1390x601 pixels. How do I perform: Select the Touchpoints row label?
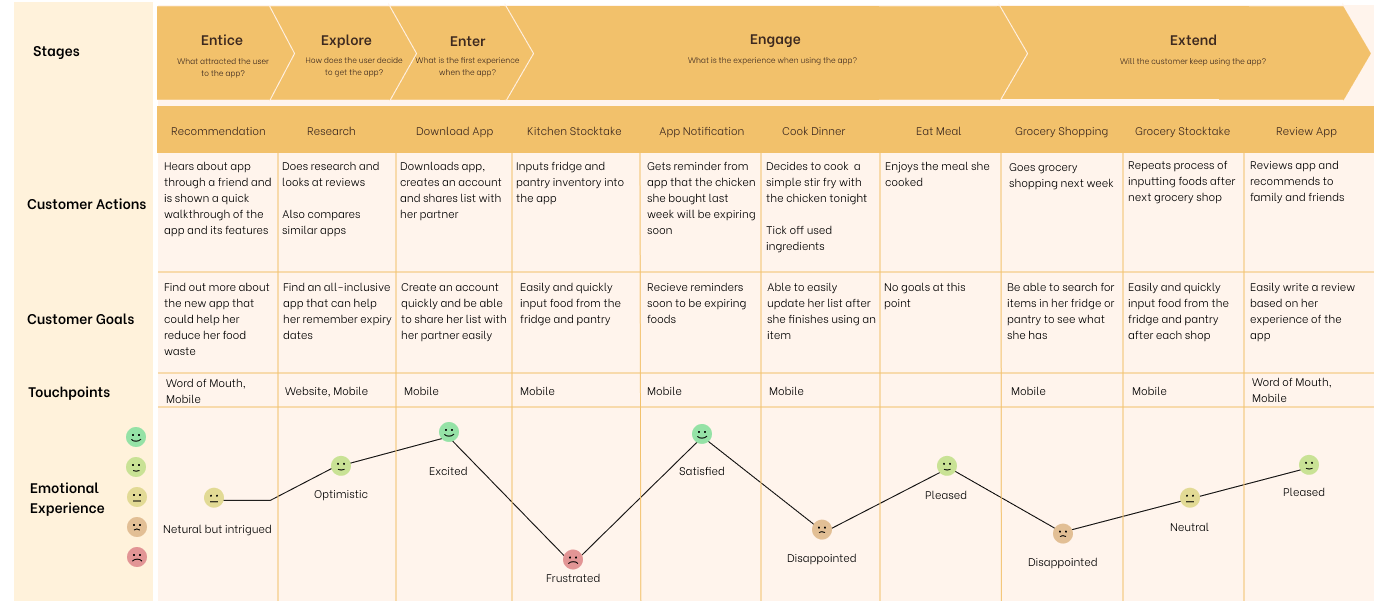[x=69, y=393]
